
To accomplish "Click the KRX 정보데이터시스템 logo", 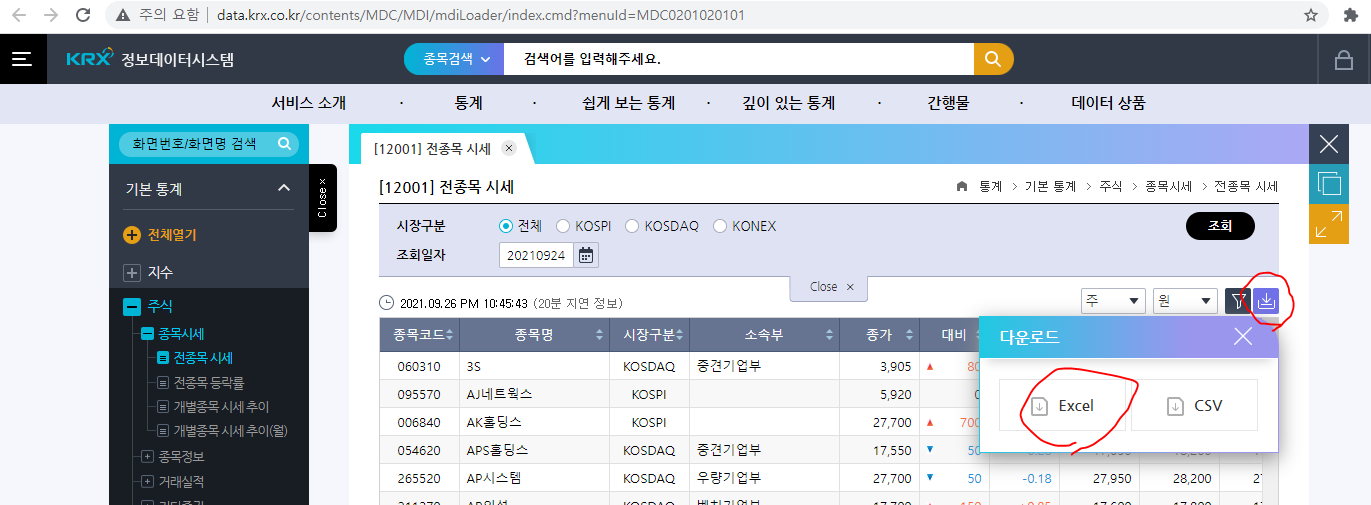I will pos(150,59).
